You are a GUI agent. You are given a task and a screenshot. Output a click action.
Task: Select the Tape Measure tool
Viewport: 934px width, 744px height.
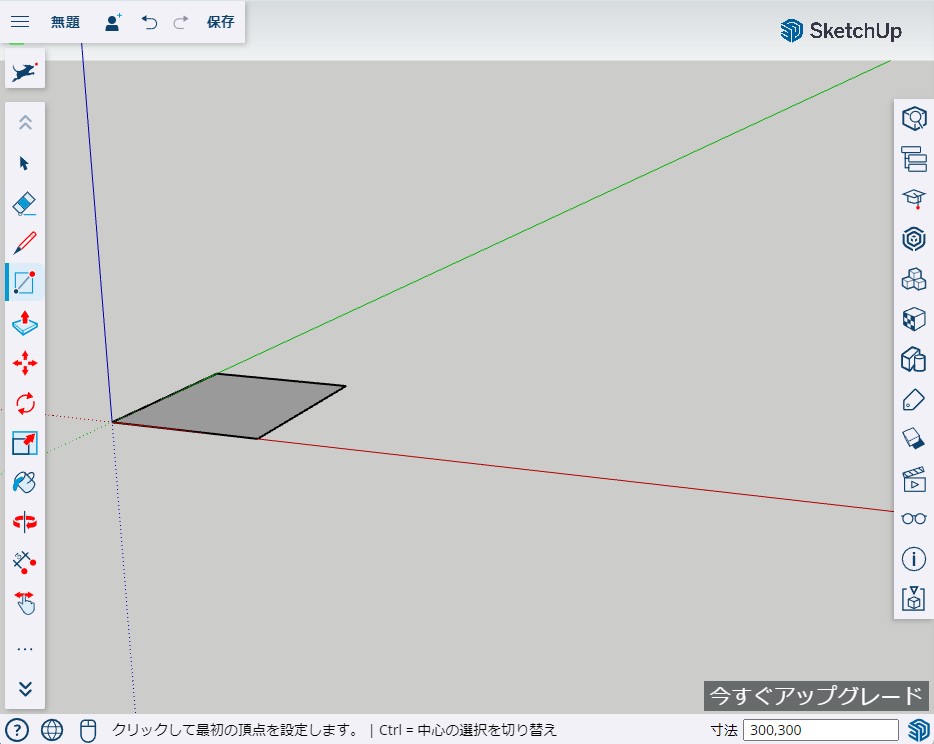click(x=25, y=562)
